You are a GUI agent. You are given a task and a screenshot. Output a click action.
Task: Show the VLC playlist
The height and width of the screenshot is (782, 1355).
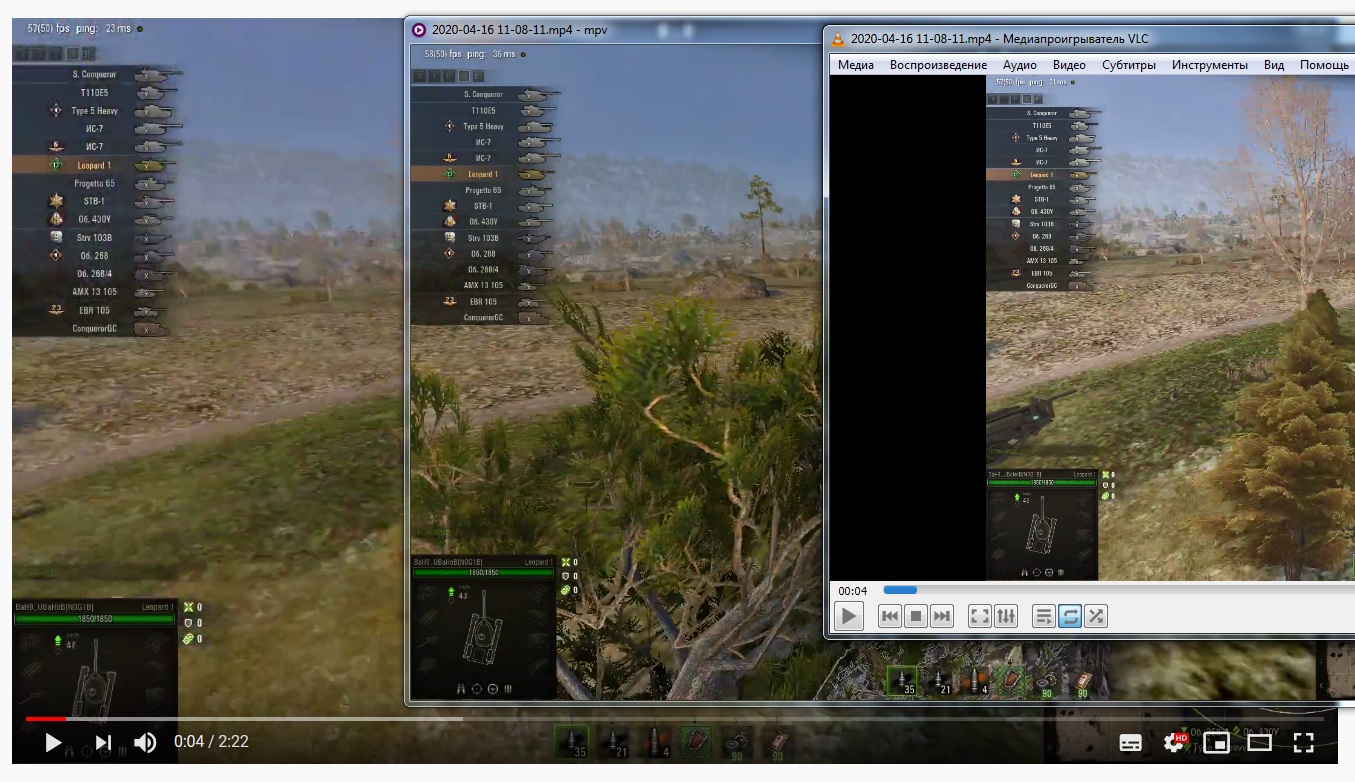click(1044, 616)
